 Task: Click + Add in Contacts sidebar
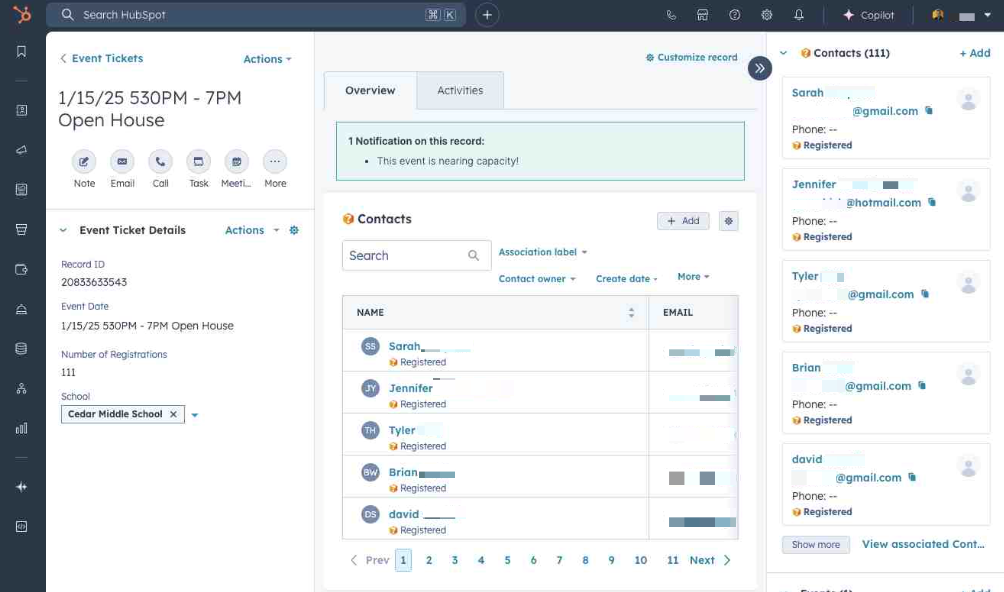click(975, 53)
